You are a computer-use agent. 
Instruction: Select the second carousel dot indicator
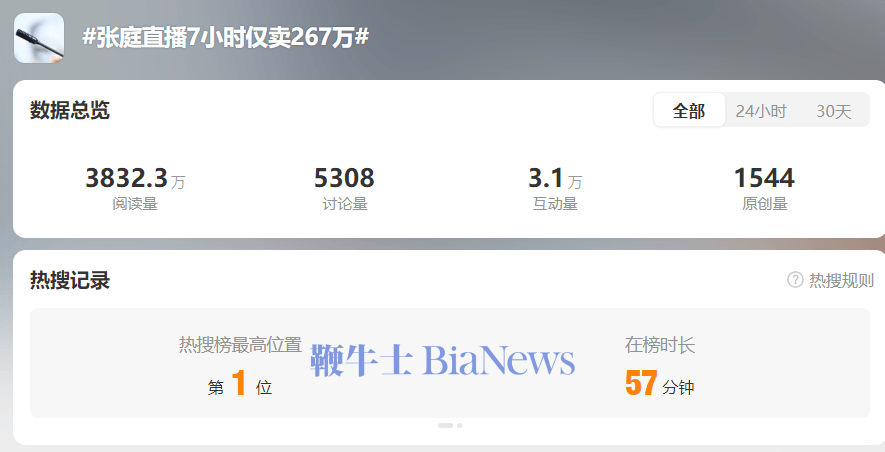(459, 425)
